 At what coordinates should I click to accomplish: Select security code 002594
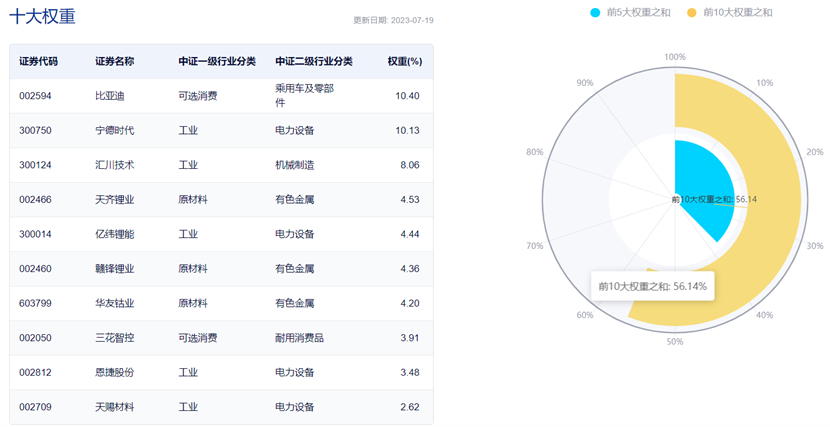point(35,96)
